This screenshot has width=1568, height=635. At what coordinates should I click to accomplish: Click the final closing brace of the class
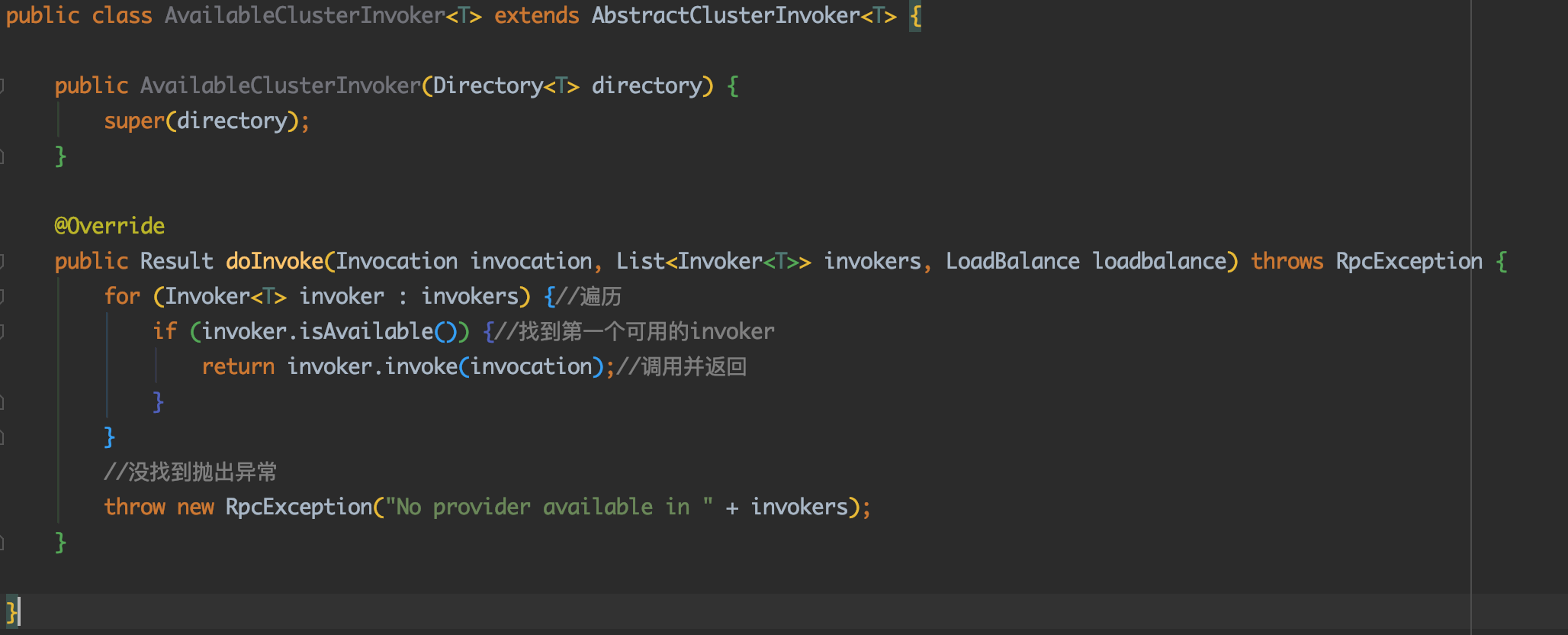click(x=11, y=611)
